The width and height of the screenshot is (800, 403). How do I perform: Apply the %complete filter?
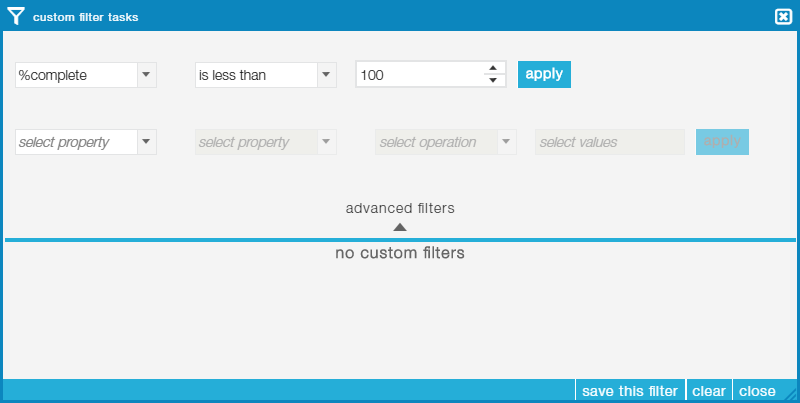click(x=544, y=74)
